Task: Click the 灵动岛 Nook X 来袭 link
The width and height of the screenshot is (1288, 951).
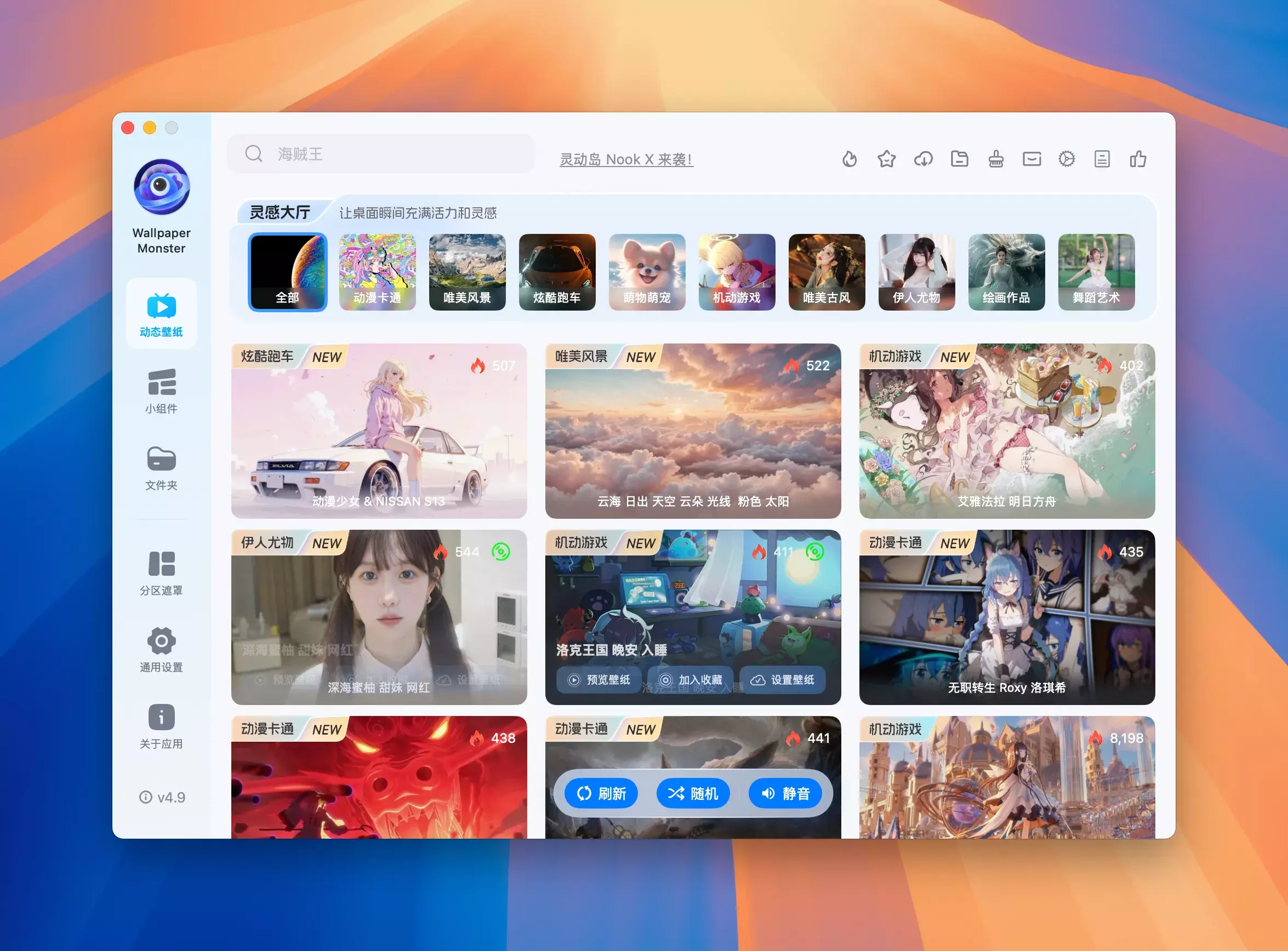Action: pyautogui.click(x=626, y=159)
